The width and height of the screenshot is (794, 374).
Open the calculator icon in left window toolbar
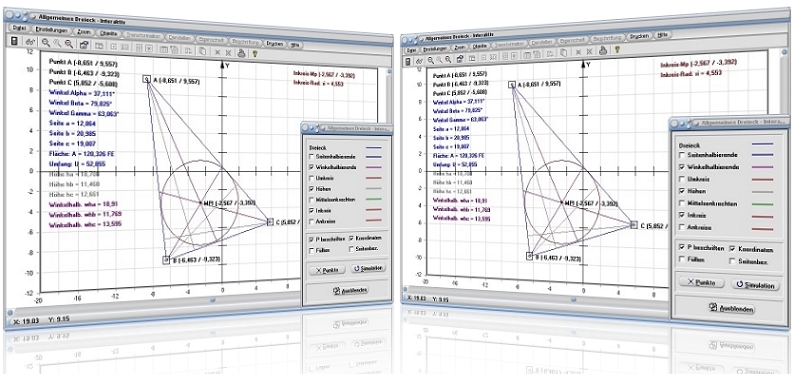[x=14, y=41]
